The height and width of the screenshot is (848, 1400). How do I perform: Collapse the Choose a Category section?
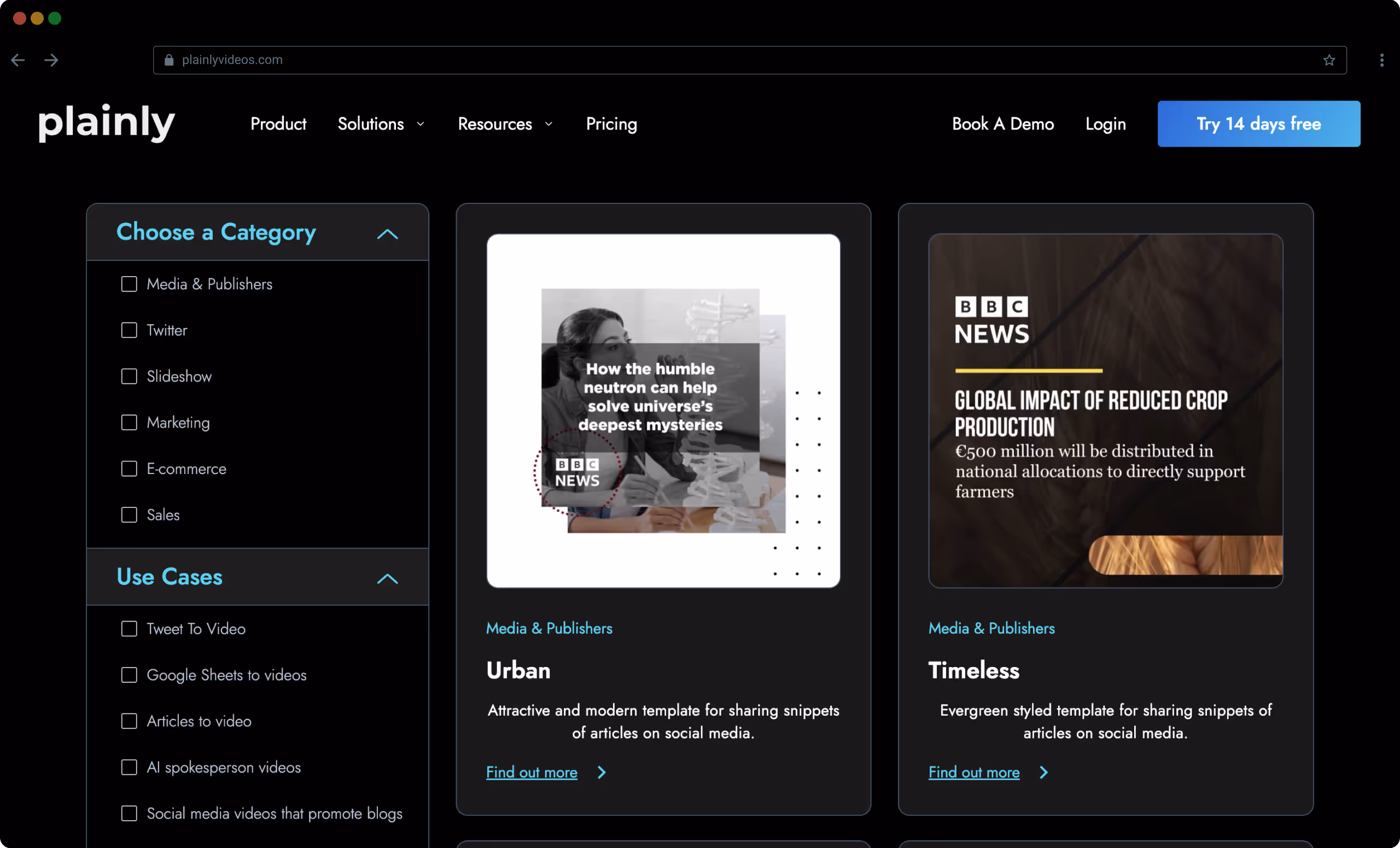[x=388, y=235]
